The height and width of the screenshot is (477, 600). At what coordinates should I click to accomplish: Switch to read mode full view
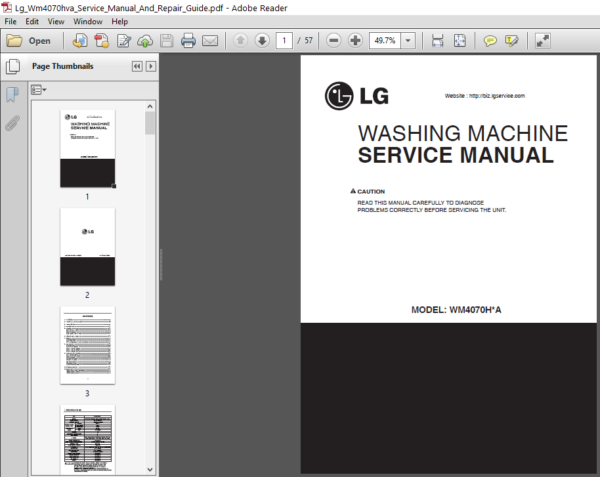click(542, 41)
